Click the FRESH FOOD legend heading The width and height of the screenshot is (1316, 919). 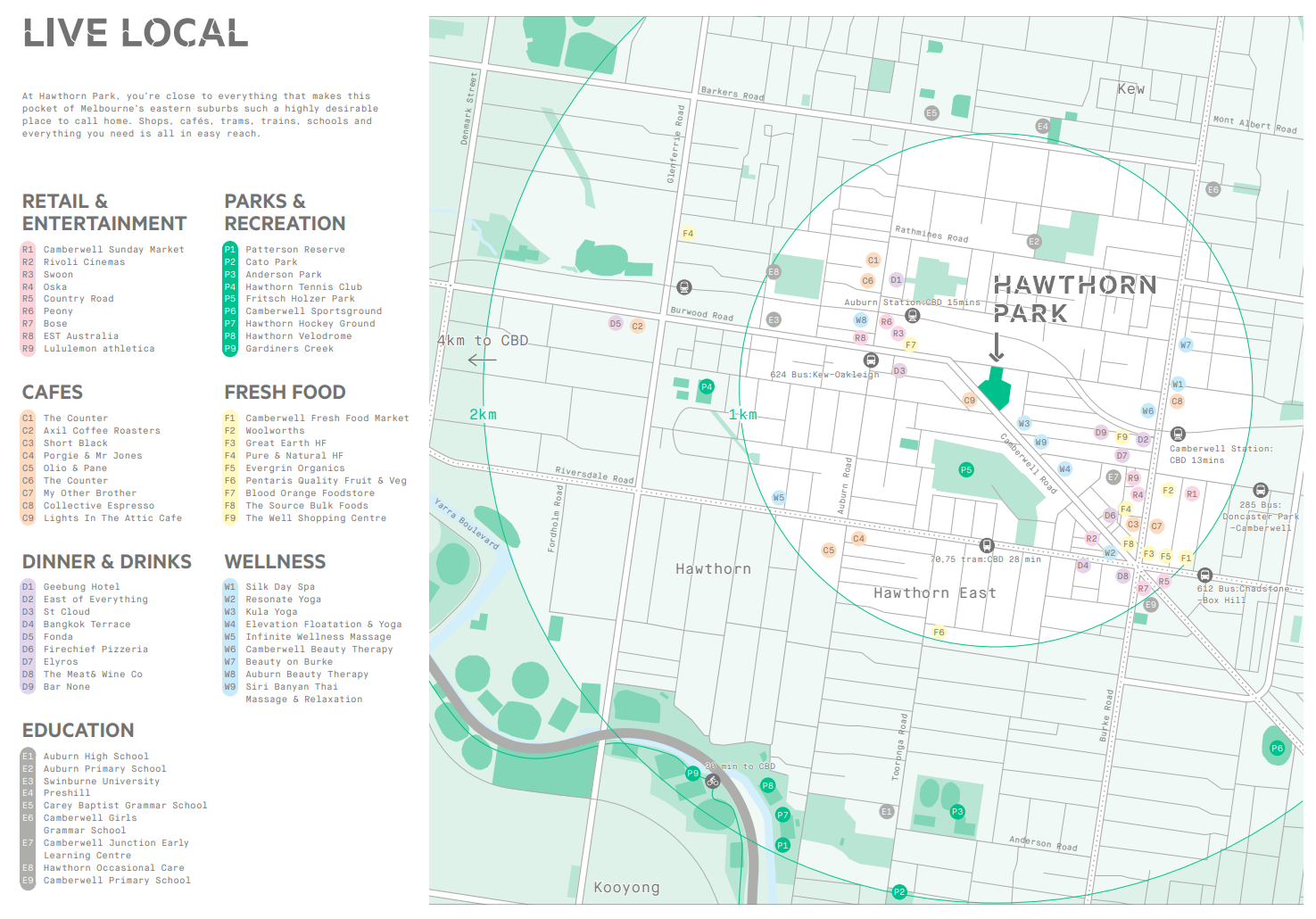[x=285, y=393]
